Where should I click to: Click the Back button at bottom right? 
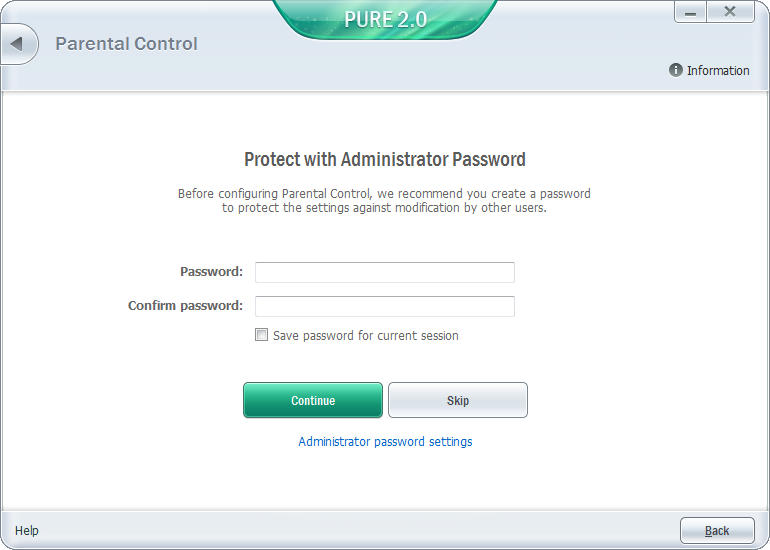click(x=717, y=530)
